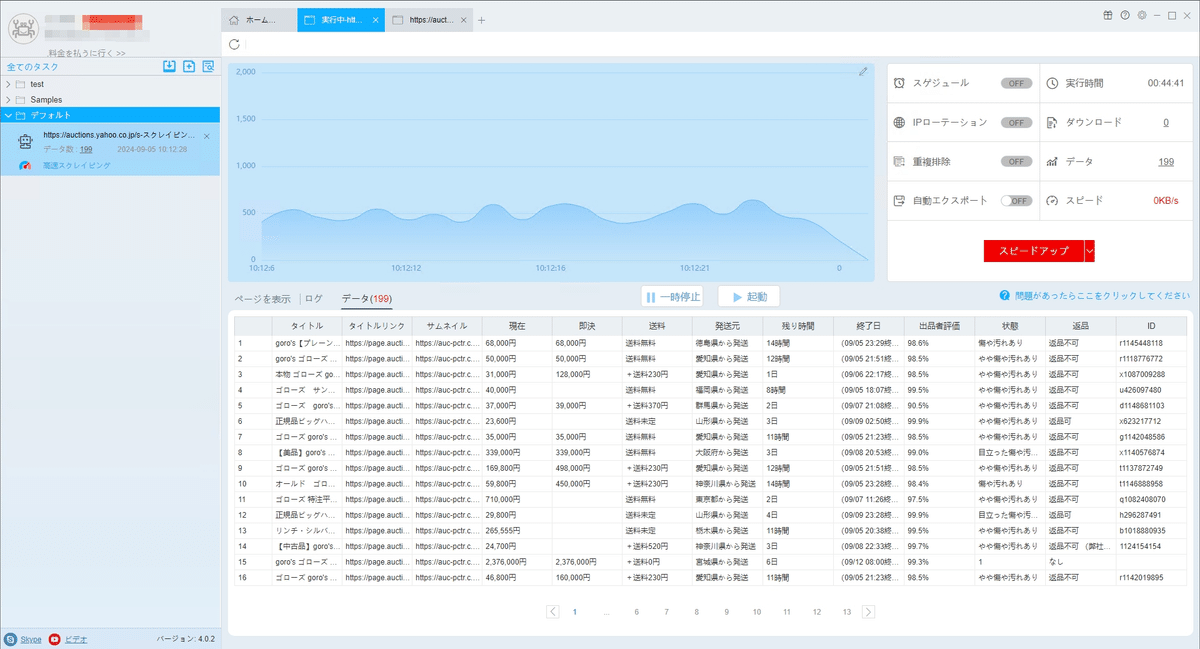Click the タイトル column header
This screenshot has width=1200, height=649.
[307, 326]
